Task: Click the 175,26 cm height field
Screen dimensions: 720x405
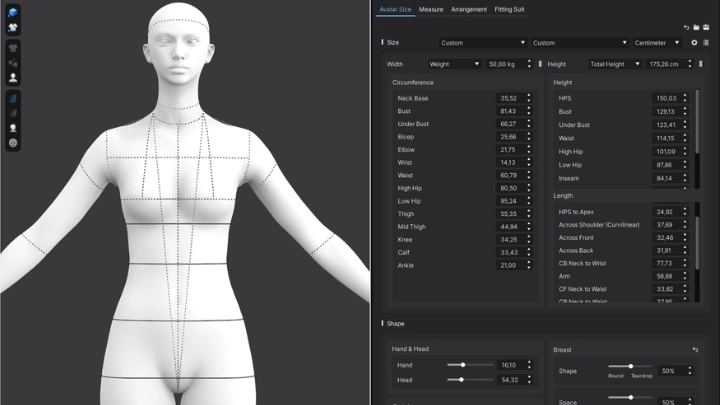Action: coord(665,64)
